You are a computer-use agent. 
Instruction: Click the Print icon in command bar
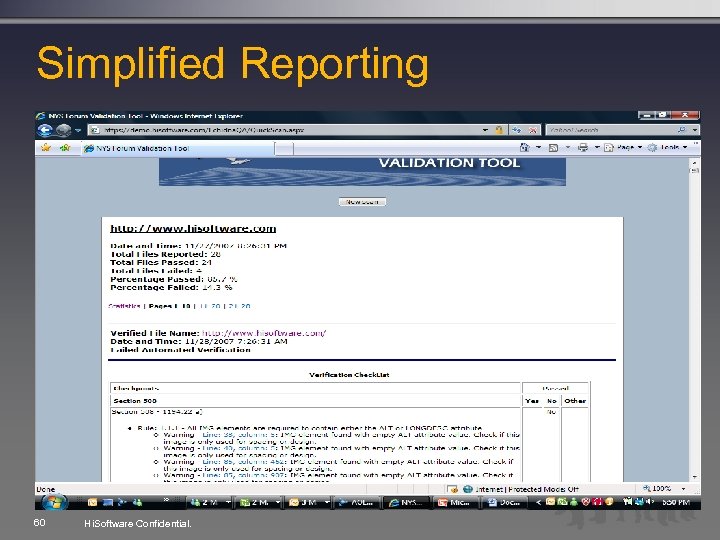tap(583, 147)
